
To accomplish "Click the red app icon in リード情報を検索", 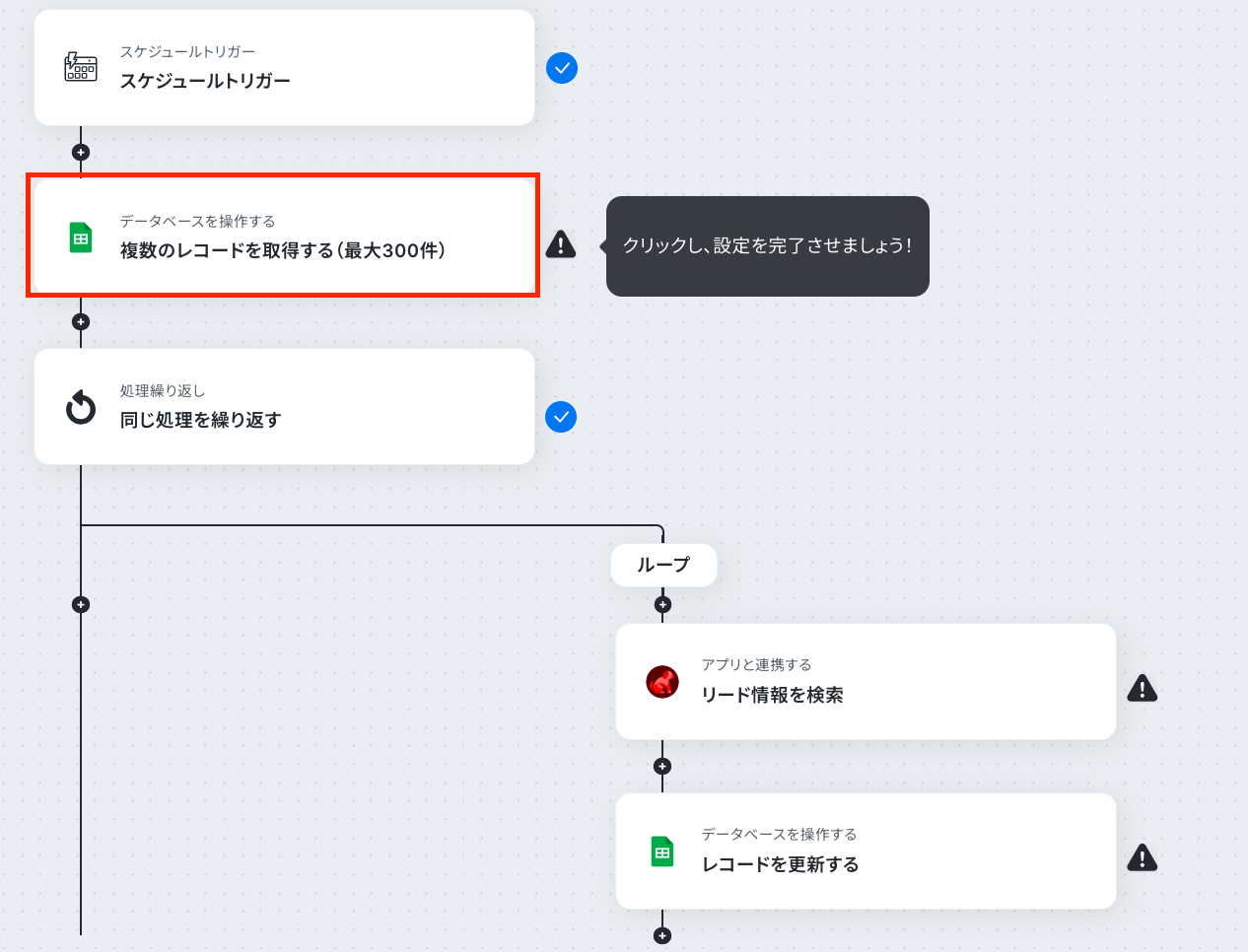I will click(x=662, y=681).
